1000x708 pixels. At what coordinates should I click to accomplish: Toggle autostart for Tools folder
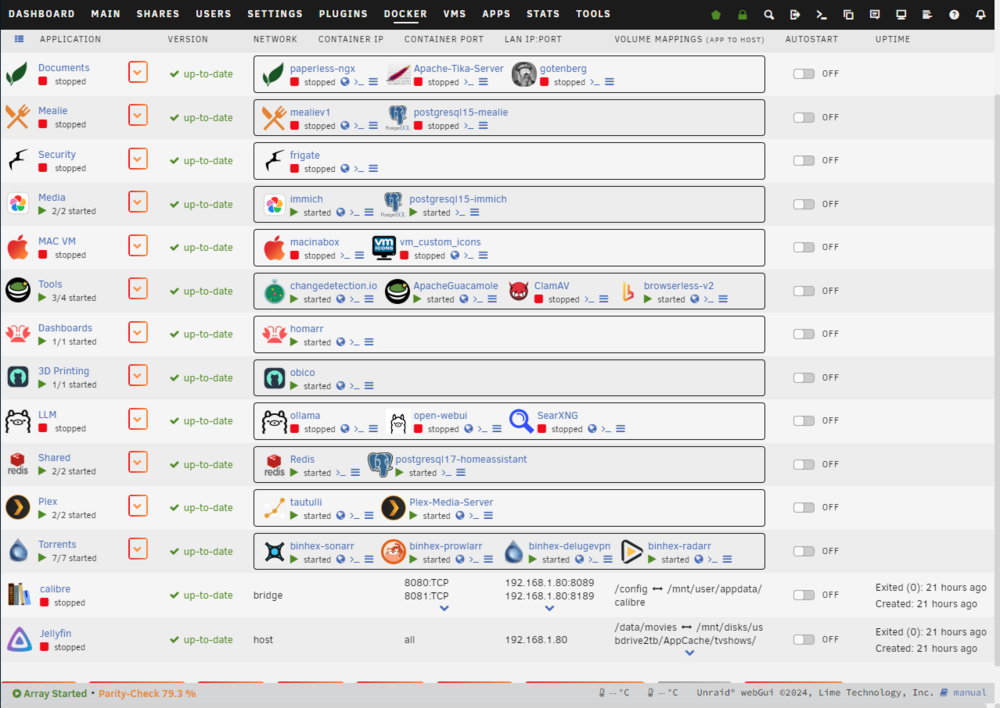point(804,291)
